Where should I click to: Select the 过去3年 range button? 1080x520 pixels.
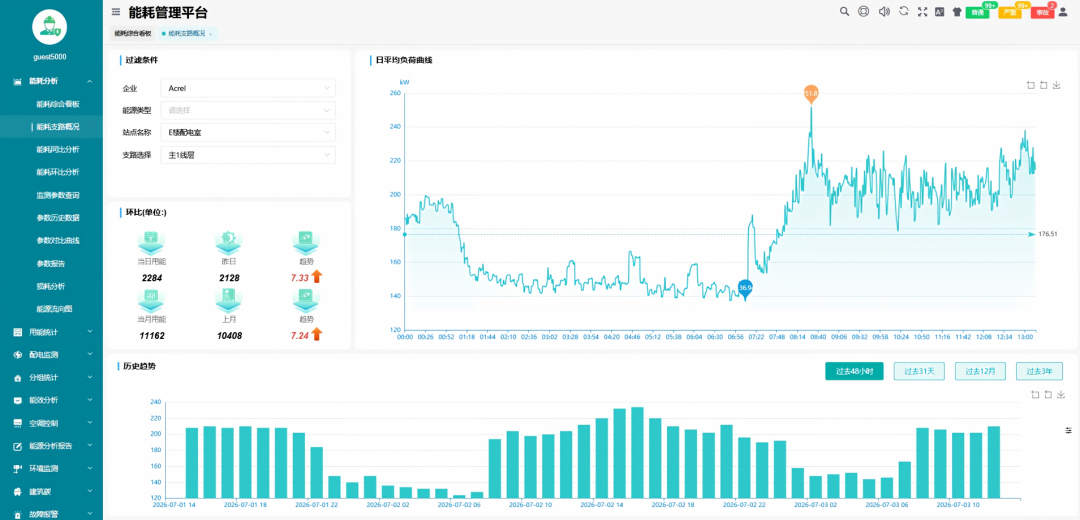point(1039,371)
